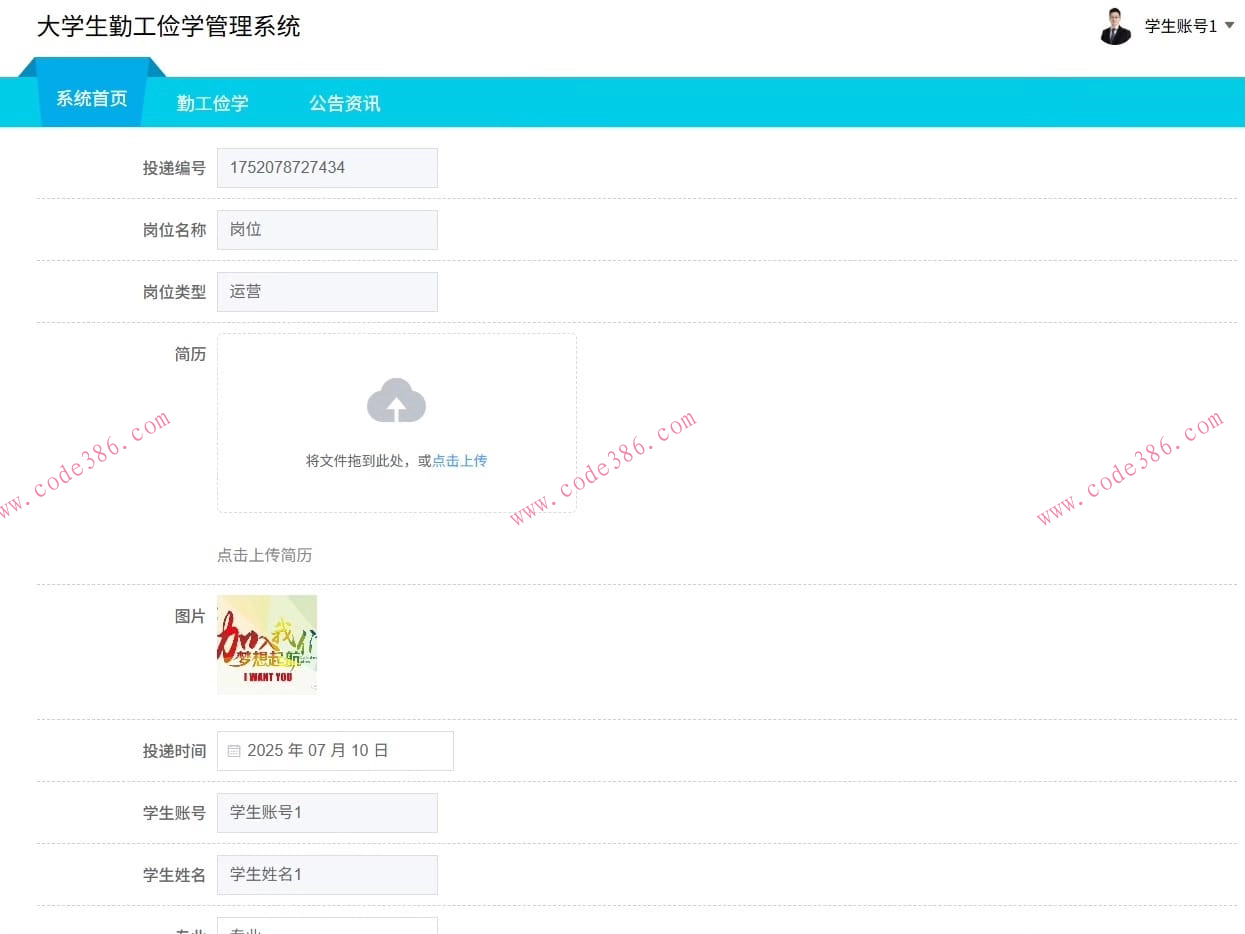Click the 点击上传 upload link

tap(459, 460)
